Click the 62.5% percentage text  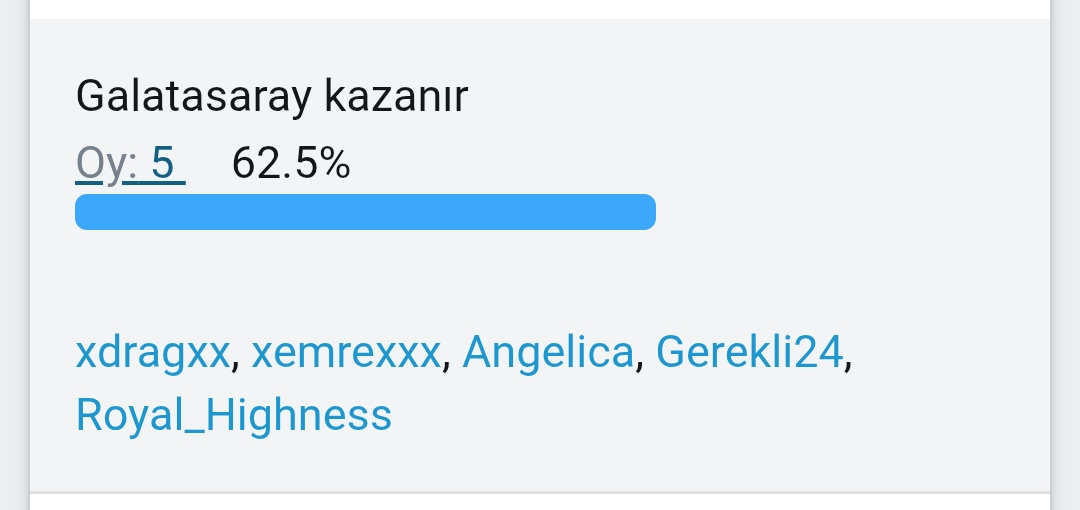291,163
